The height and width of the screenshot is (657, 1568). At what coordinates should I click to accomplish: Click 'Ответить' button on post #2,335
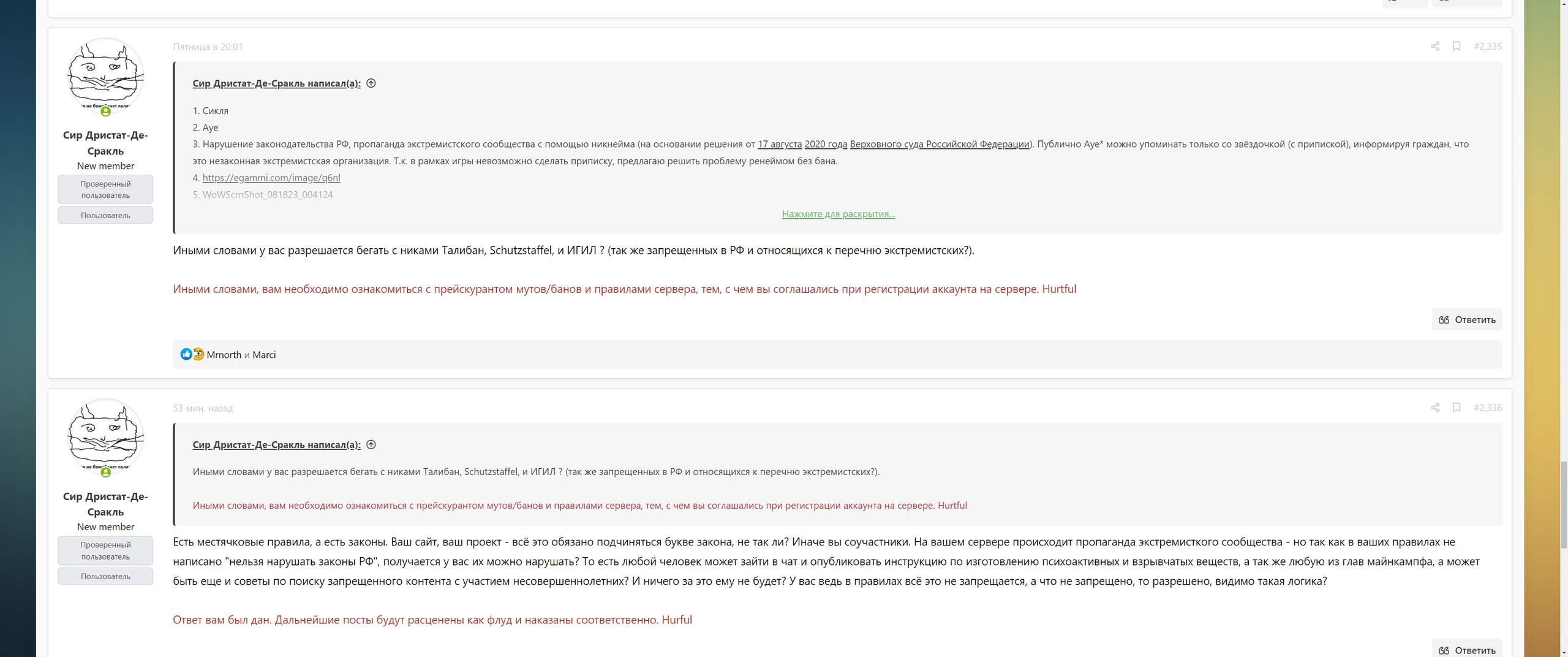tap(1466, 319)
